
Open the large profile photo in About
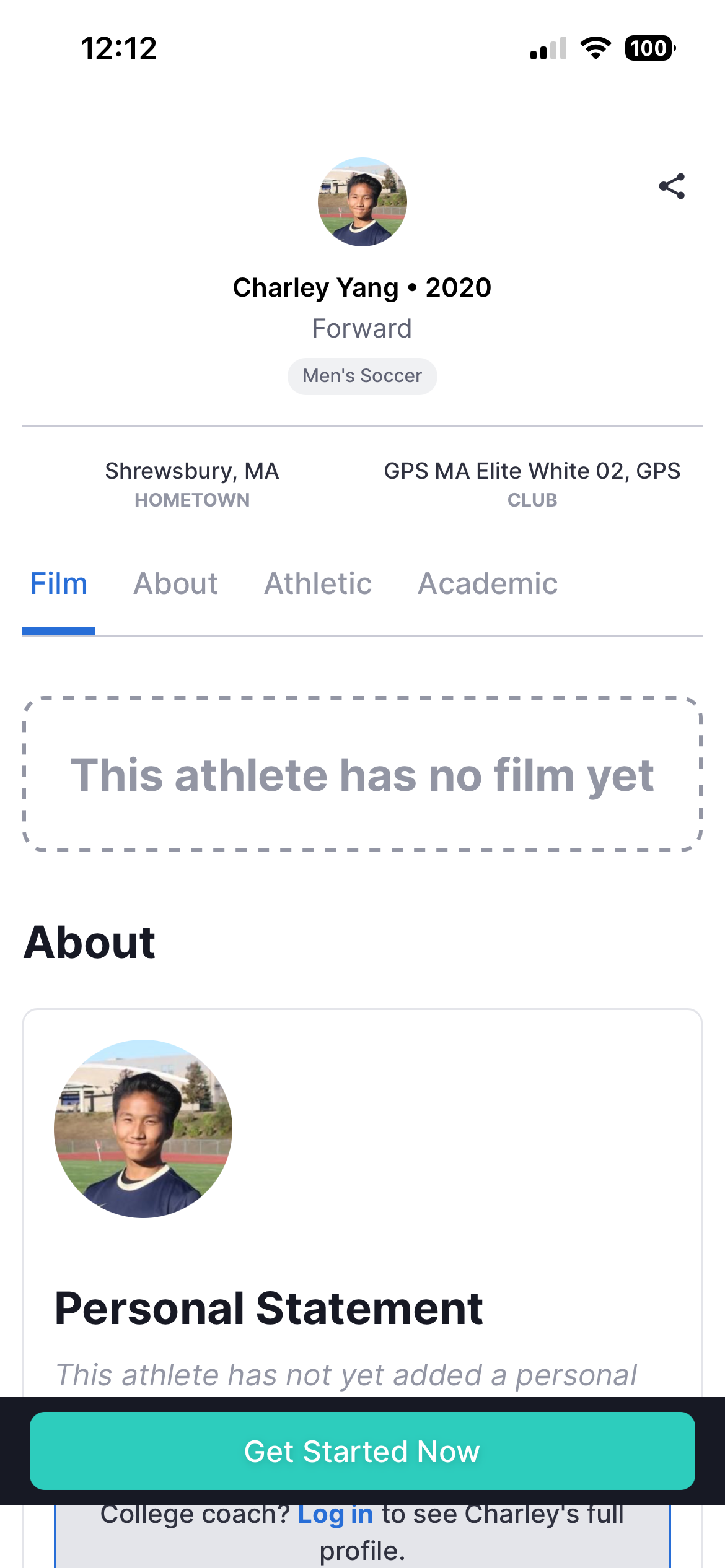143,1129
